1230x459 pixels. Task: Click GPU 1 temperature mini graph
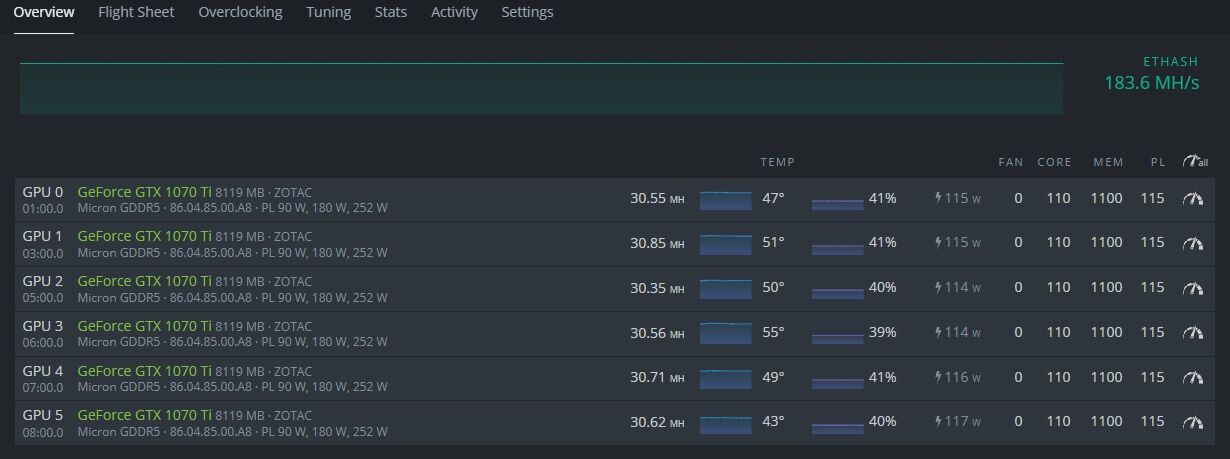coord(725,244)
